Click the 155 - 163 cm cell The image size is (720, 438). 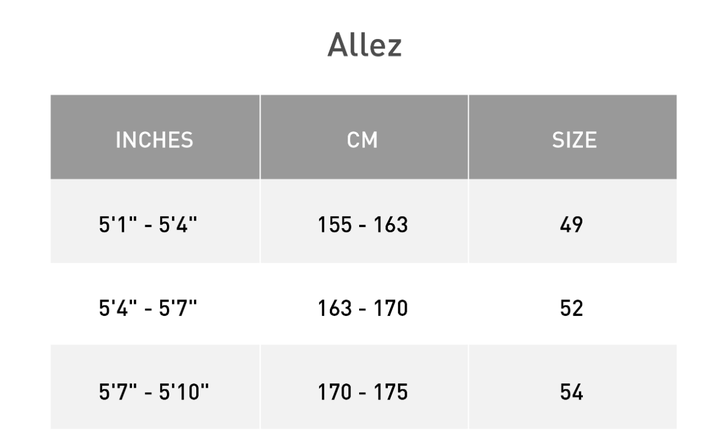pos(364,221)
